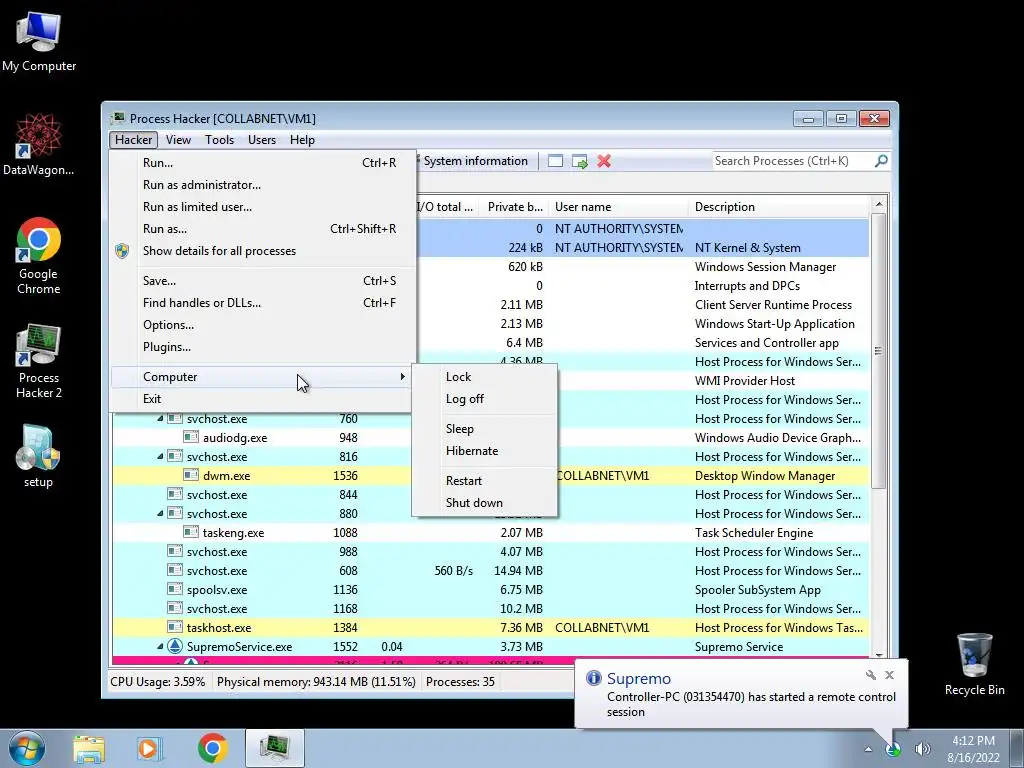Open the Tools menu
Image resolution: width=1024 pixels, height=768 pixels.
coord(219,140)
